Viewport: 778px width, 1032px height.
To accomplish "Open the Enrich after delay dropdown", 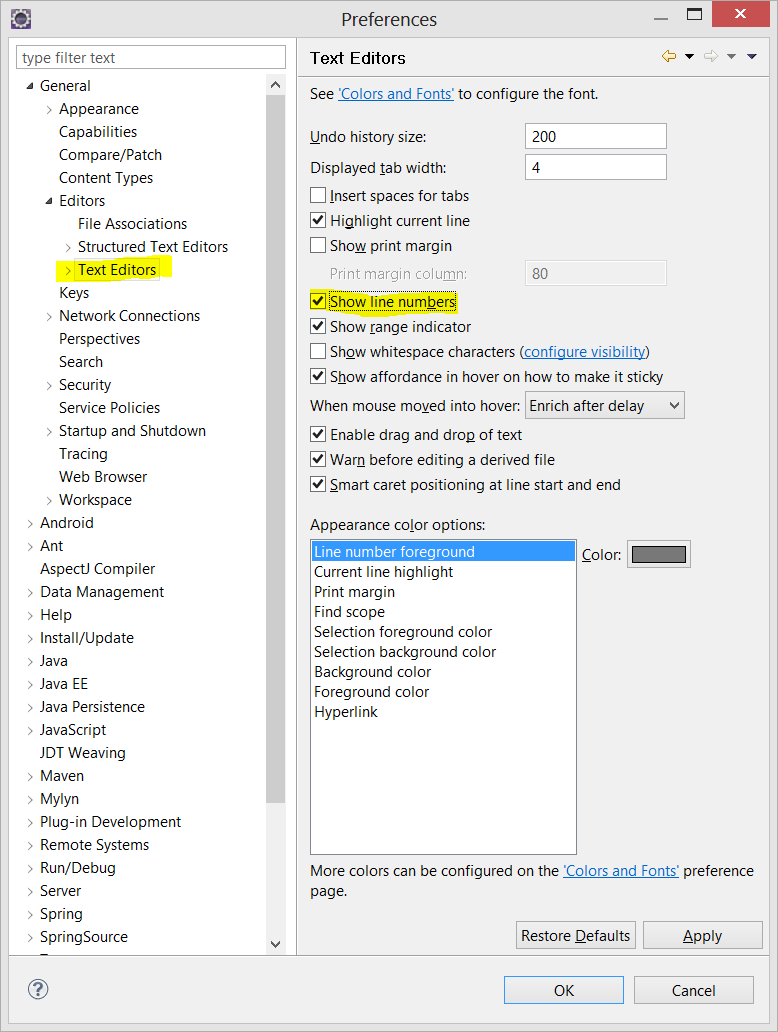I will pyautogui.click(x=604, y=405).
